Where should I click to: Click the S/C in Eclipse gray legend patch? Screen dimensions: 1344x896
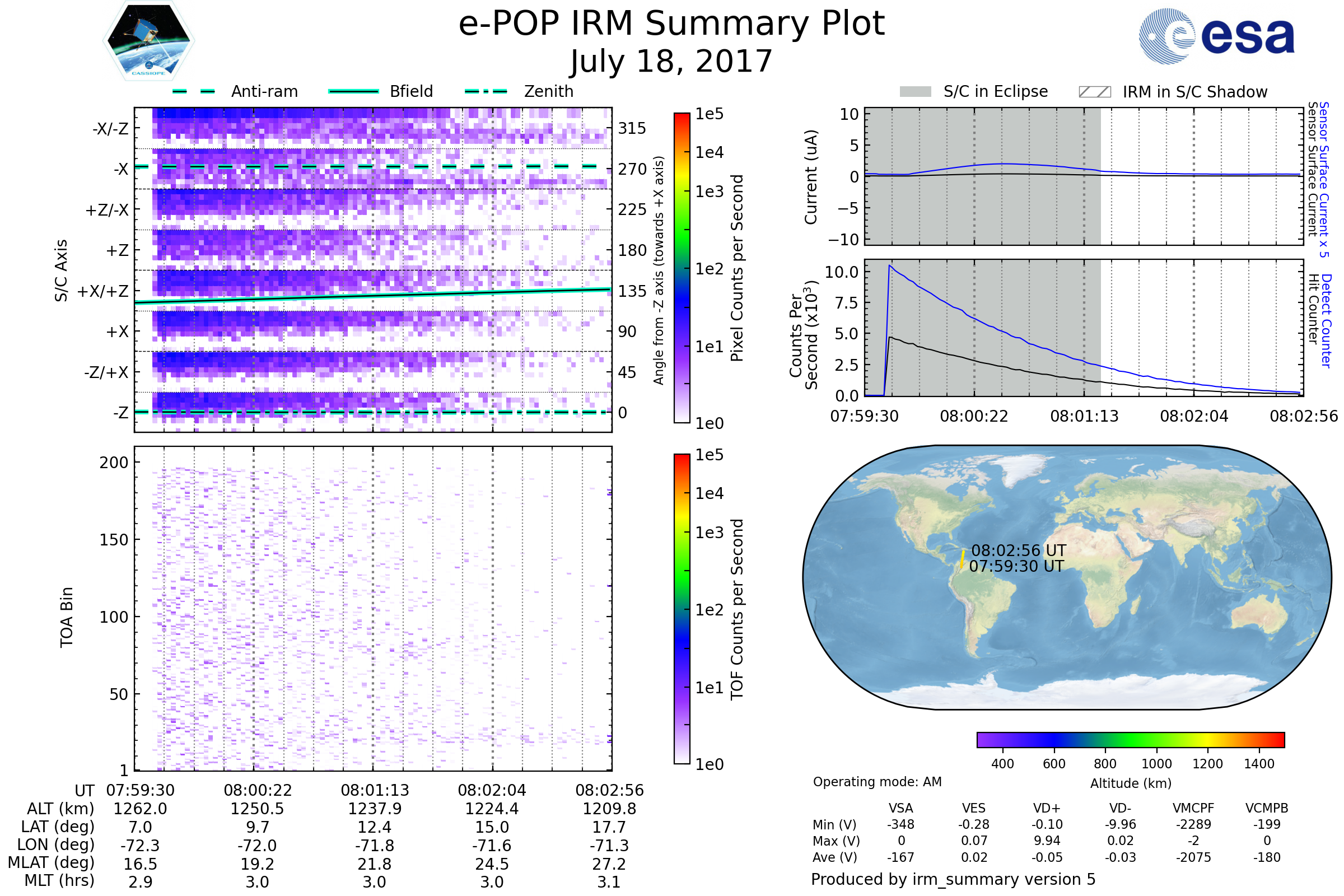click(915, 92)
